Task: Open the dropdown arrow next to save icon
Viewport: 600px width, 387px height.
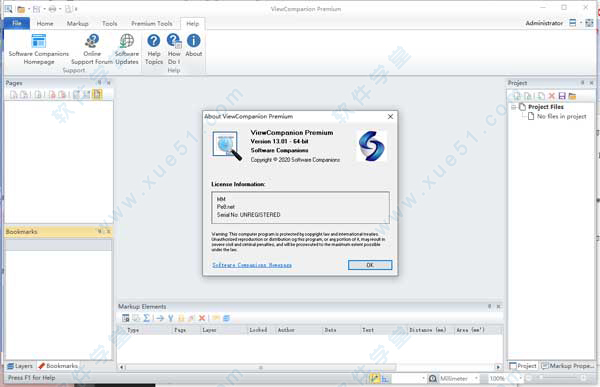Action: coord(44,9)
